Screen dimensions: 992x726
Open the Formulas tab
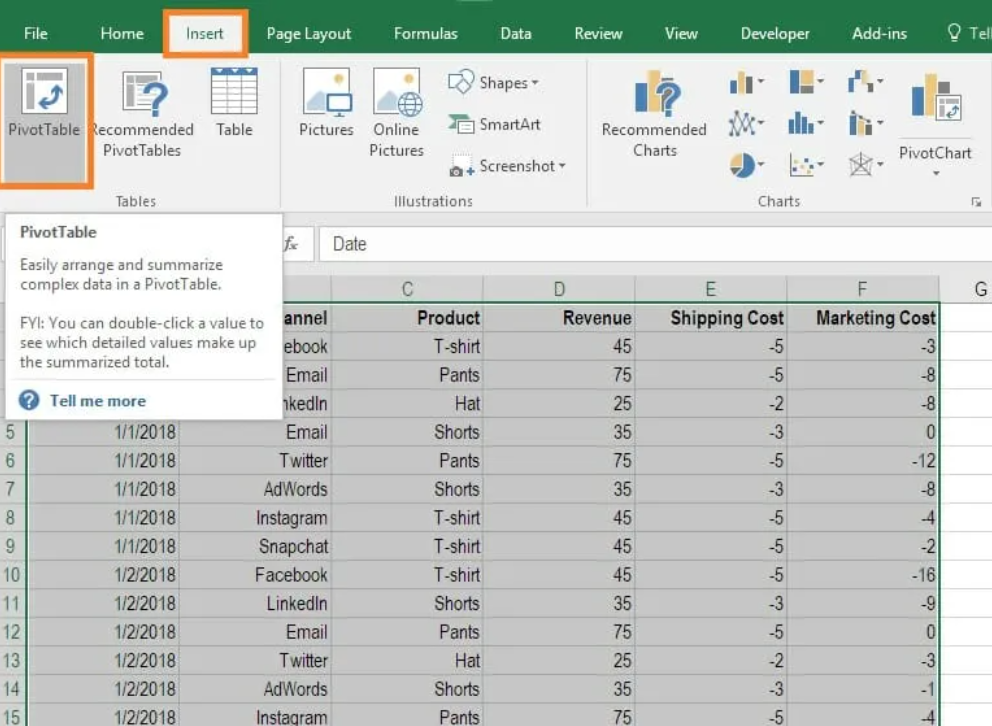click(426, 33)
